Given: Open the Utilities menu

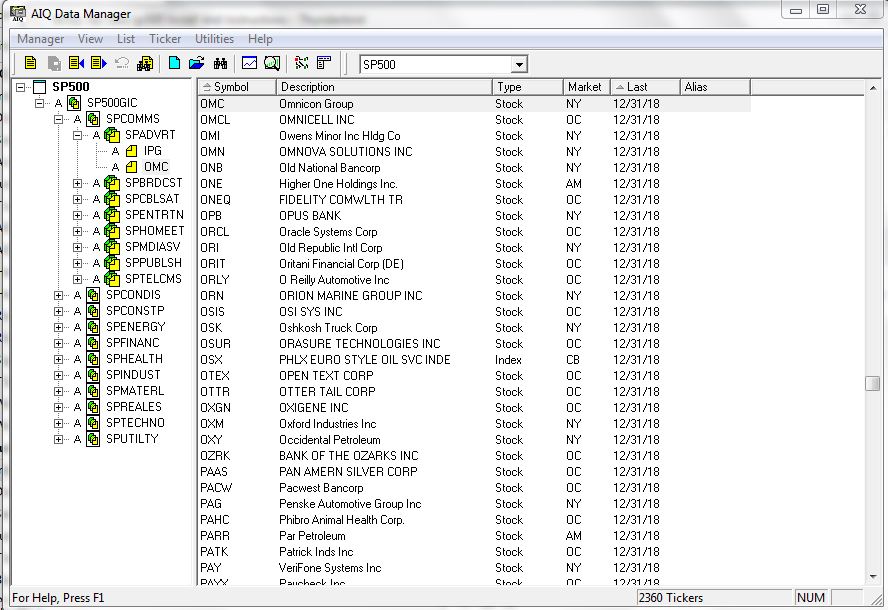Looking at the screenshot, I should tap(214, 39).
